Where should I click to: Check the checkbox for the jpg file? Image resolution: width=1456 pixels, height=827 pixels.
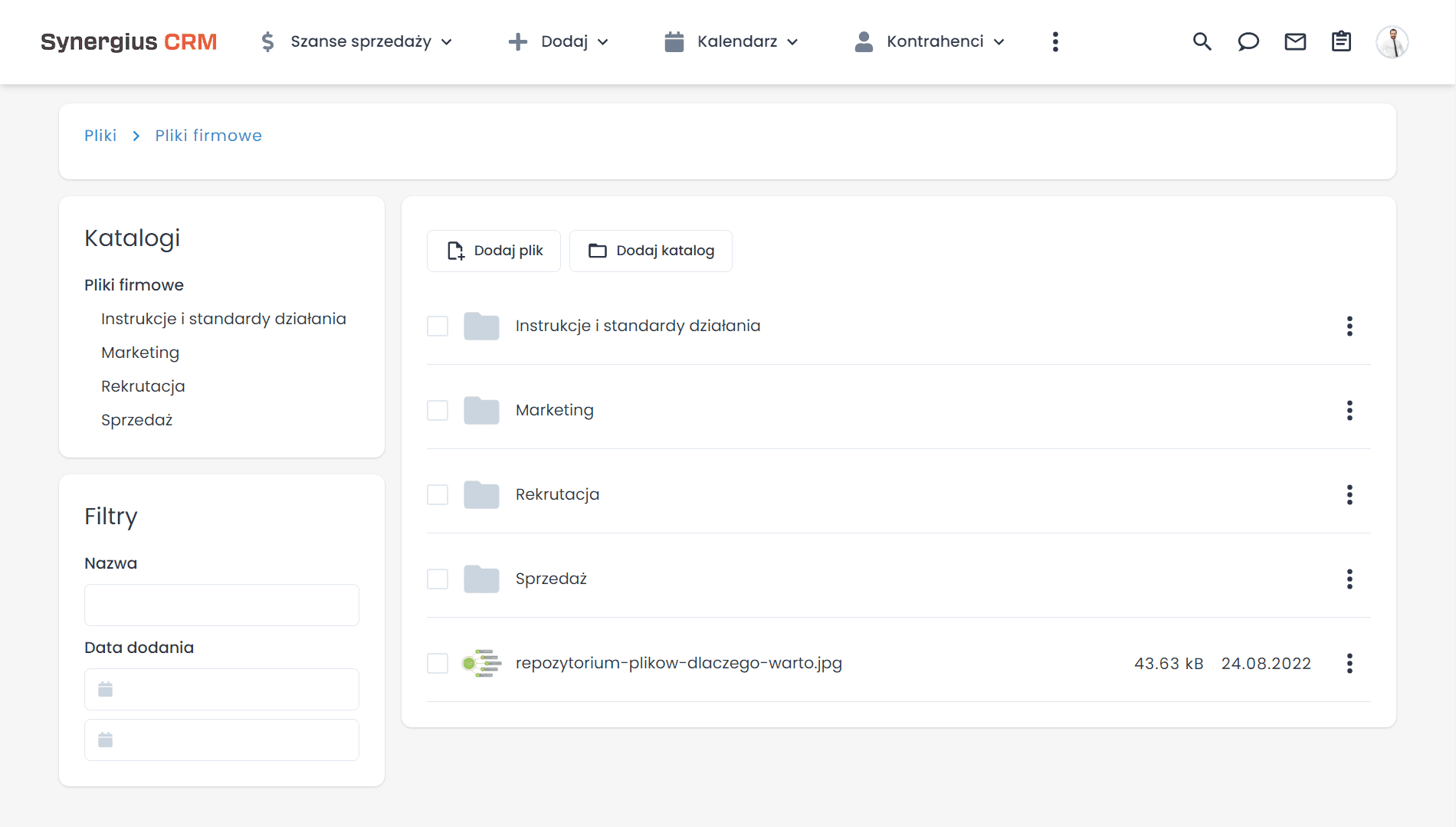click(437, 664)
